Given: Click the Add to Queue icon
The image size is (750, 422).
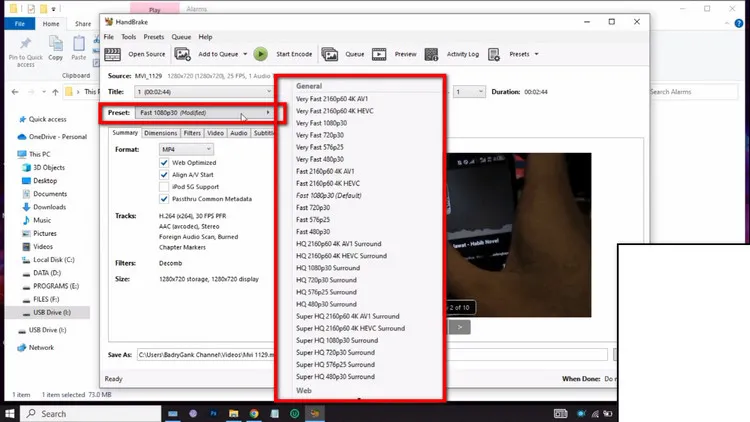Looking at the screenshot, I should click(182, 54).
